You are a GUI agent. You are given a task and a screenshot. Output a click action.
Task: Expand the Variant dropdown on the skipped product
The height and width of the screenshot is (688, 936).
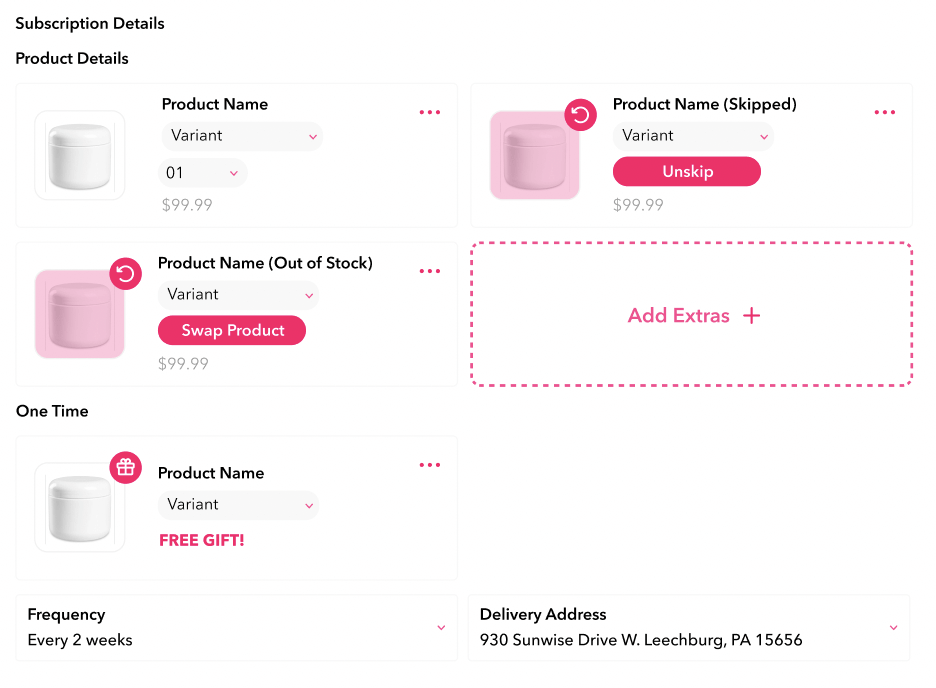coord(693,136)
